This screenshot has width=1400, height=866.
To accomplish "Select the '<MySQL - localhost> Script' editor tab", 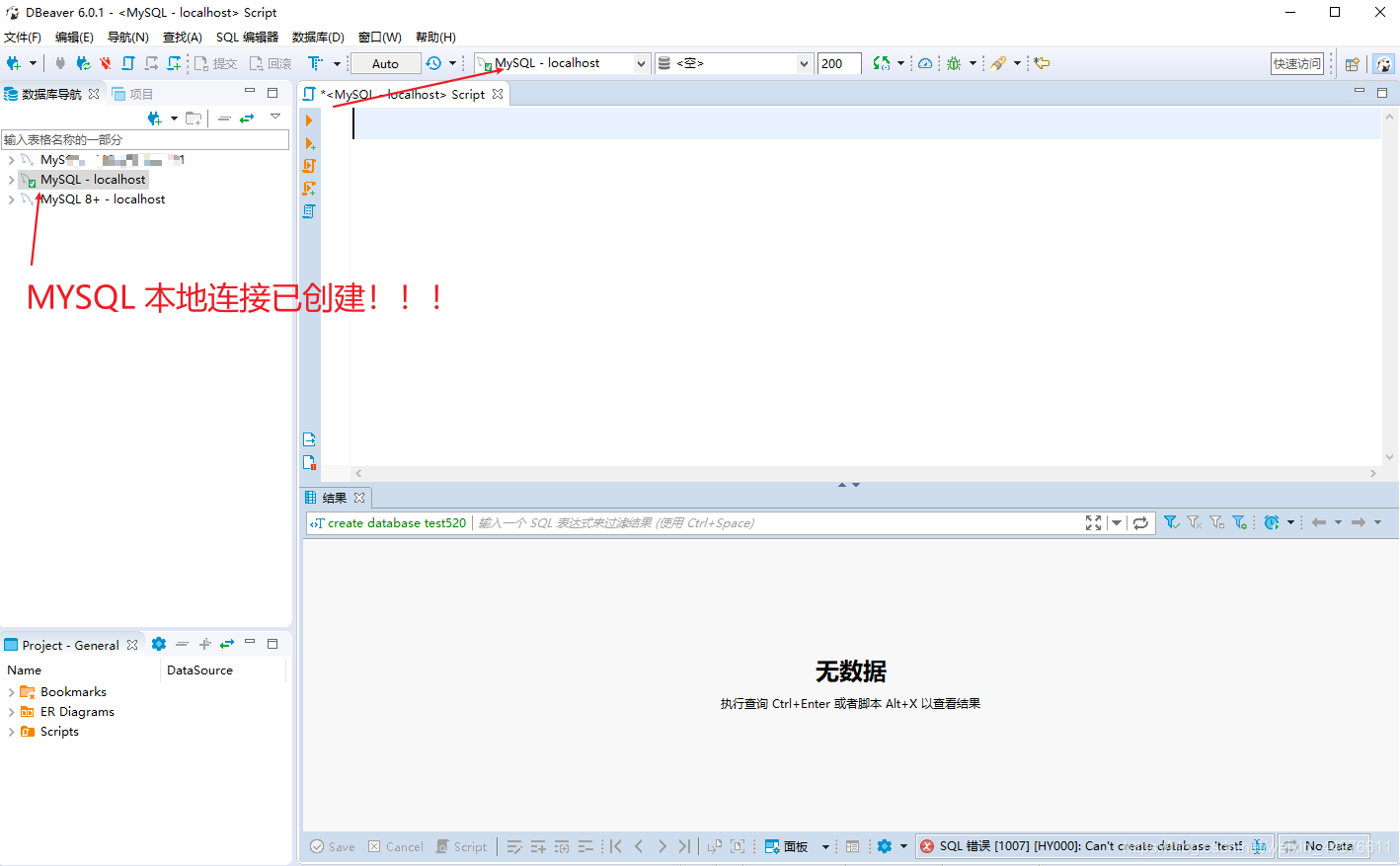I will point(404,94).
